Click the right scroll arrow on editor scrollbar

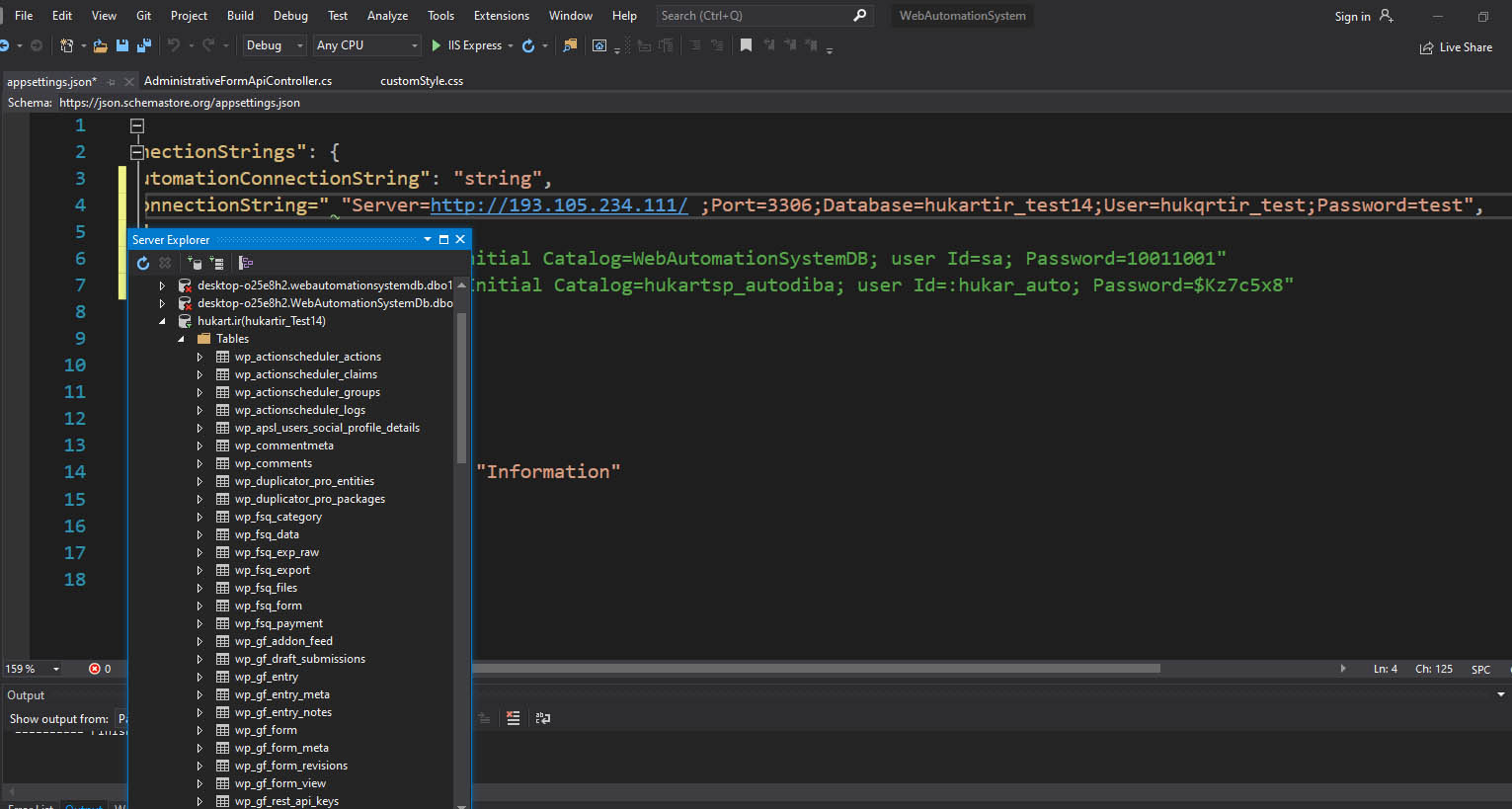[1342, 669]
